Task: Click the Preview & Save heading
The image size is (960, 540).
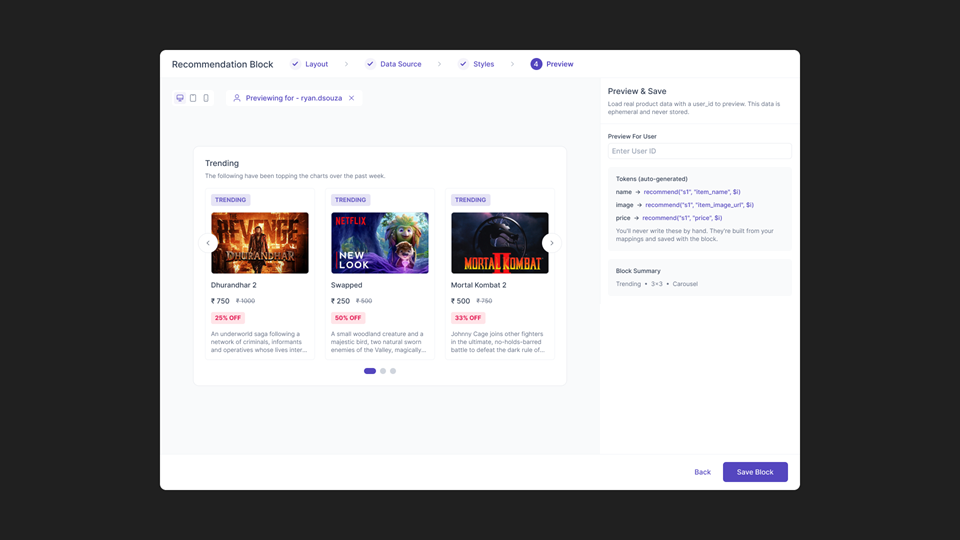Action: (x=637, y=91)
